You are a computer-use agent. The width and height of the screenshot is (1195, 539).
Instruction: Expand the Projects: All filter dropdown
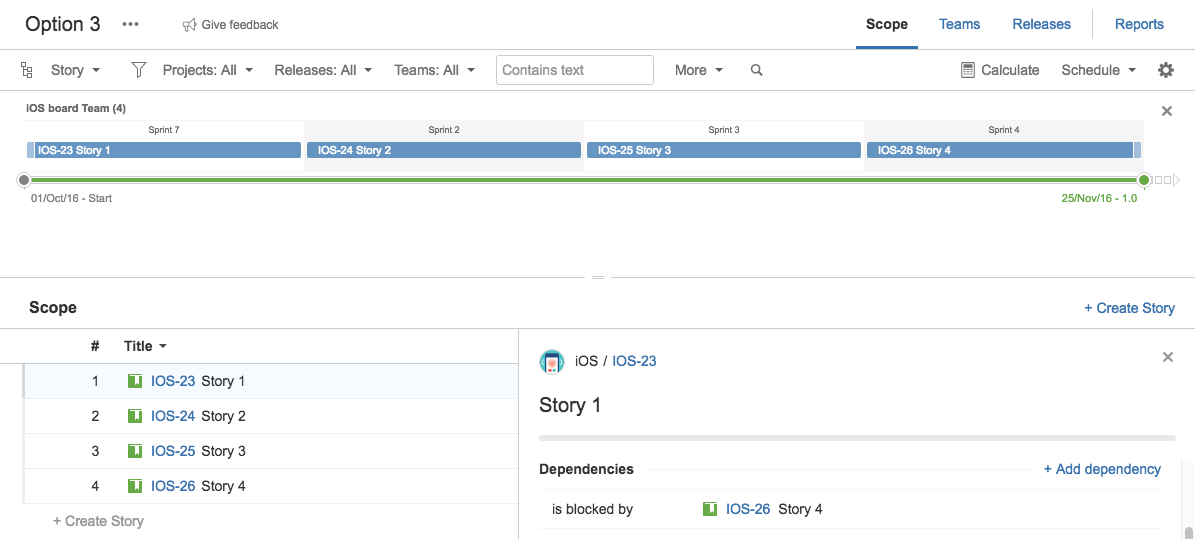(x=207, y=70)
